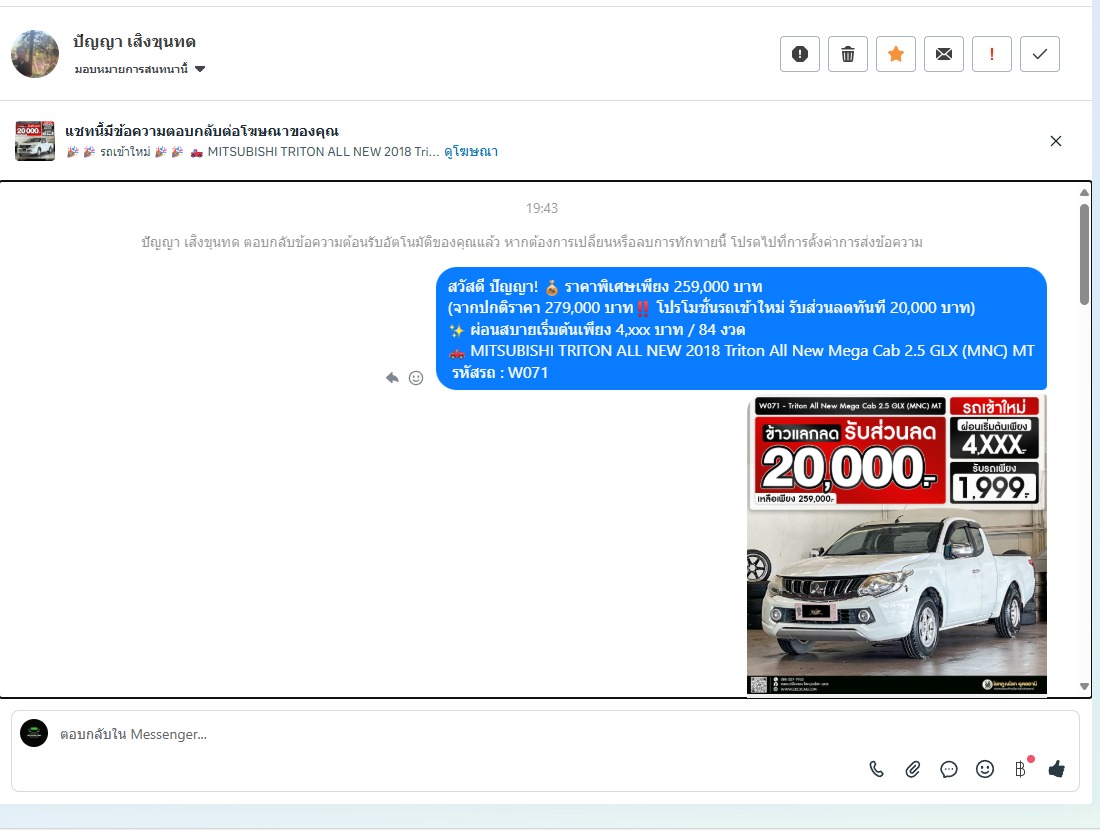Reply to the blue message bubble
This screenshot has height=830, width=1100.
[392, 378]
